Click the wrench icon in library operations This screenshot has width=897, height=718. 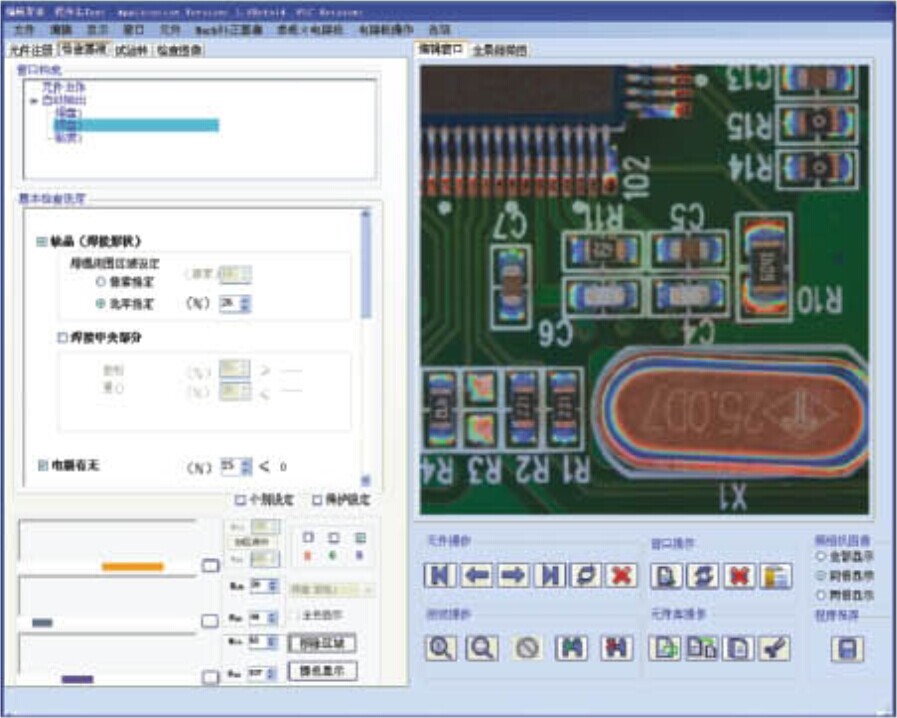(x=774, y=648)
